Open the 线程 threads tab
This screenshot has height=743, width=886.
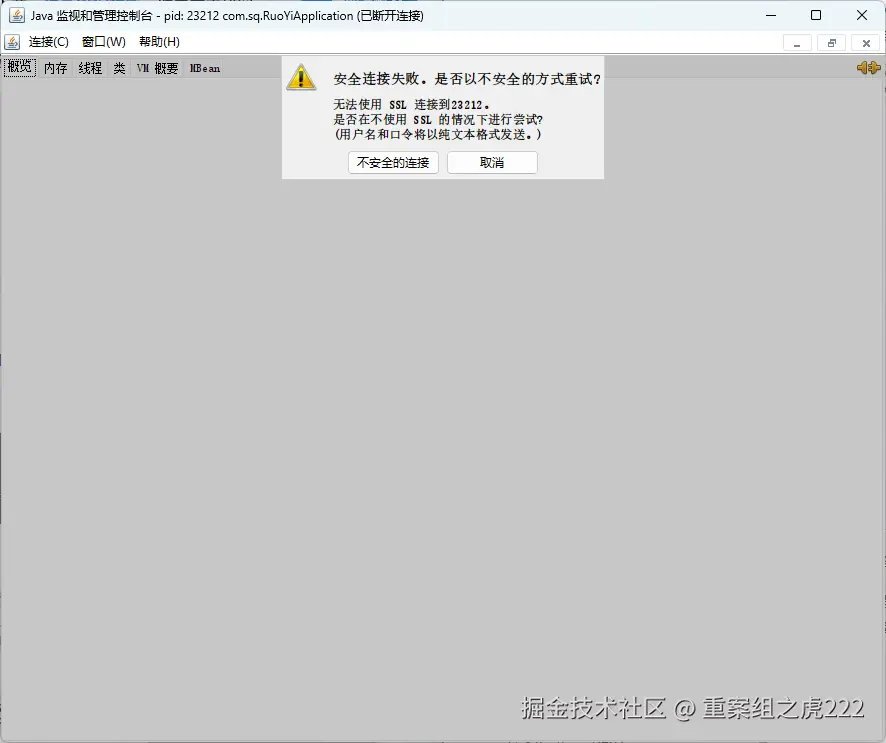[89, 67]
